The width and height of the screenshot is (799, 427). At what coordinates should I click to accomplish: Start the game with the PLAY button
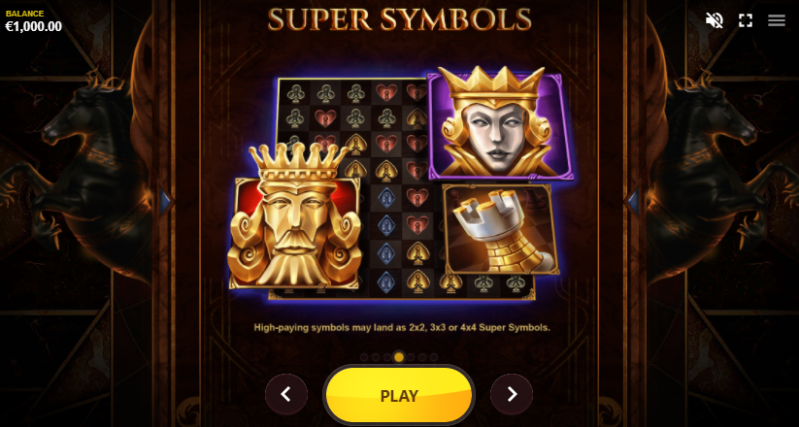pos(399,395)
